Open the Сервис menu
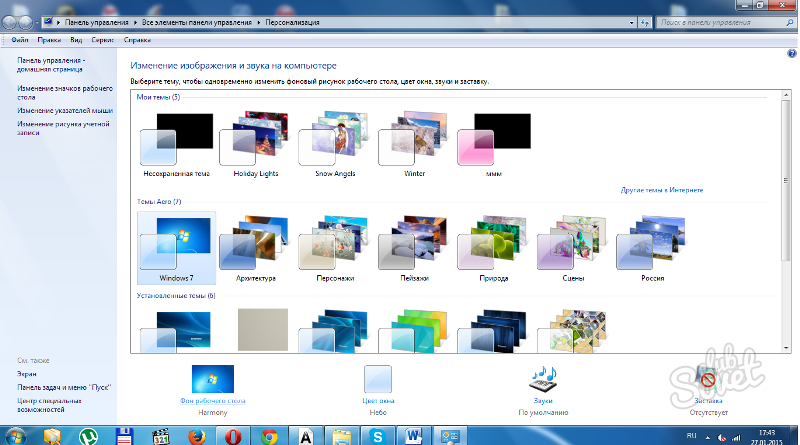 pyautogui.click(x=103, y=41)
